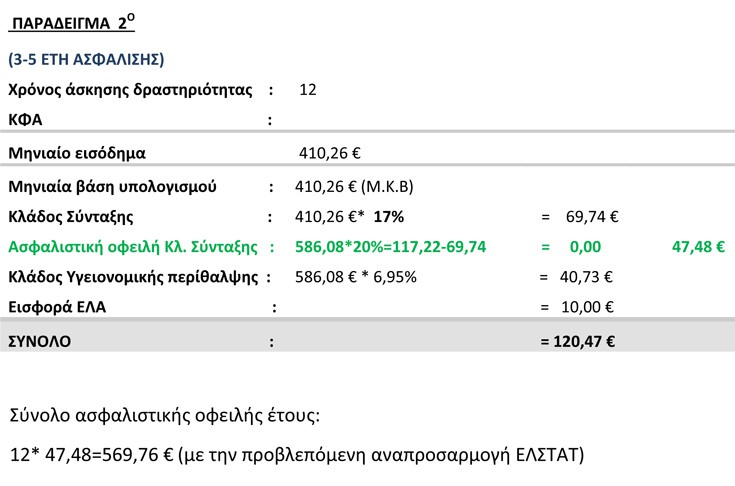Click the Μηνιαία βάση υπολογισμού label

(x=111, y=186)
